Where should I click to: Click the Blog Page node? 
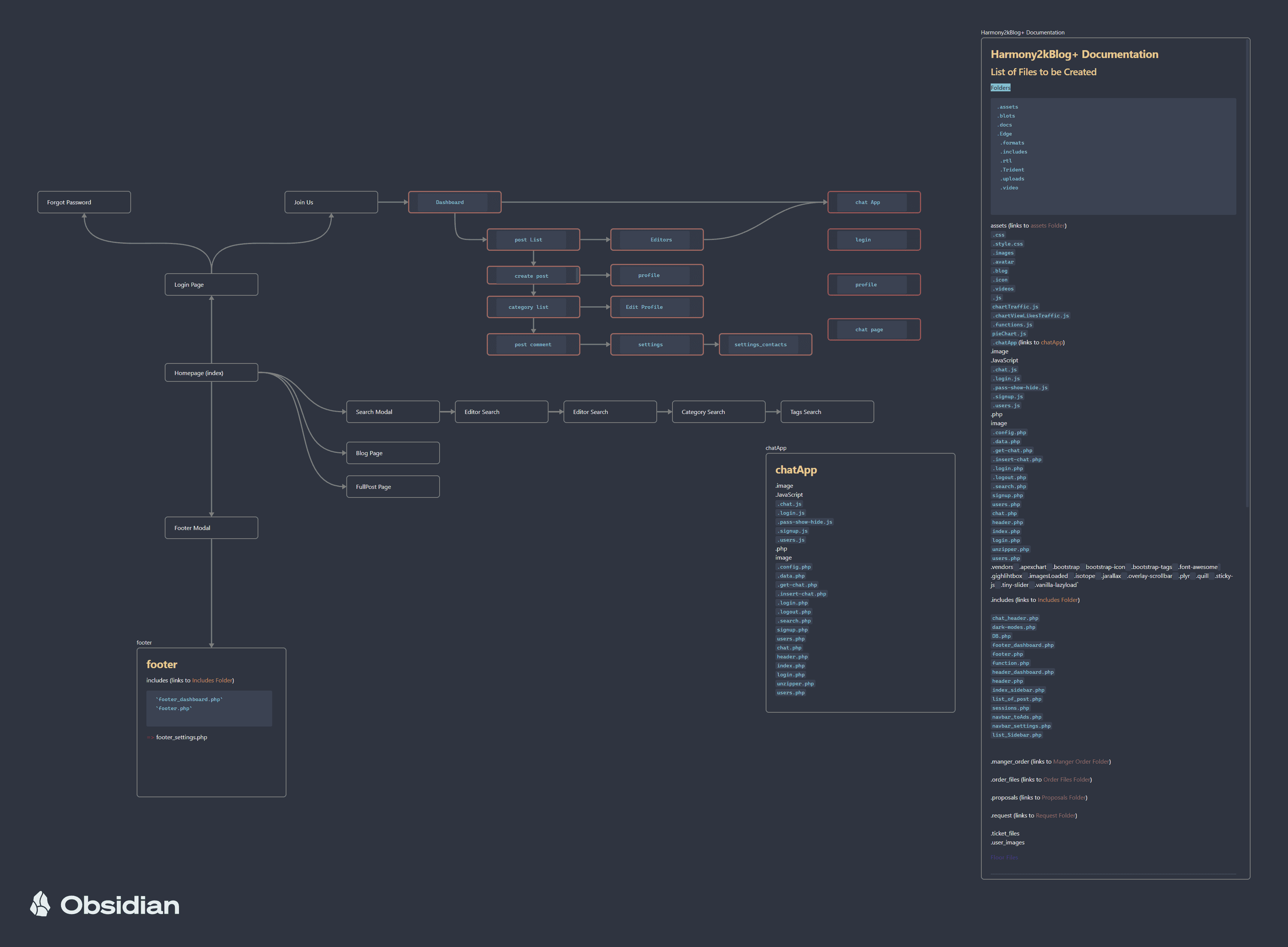click(393, 453)
